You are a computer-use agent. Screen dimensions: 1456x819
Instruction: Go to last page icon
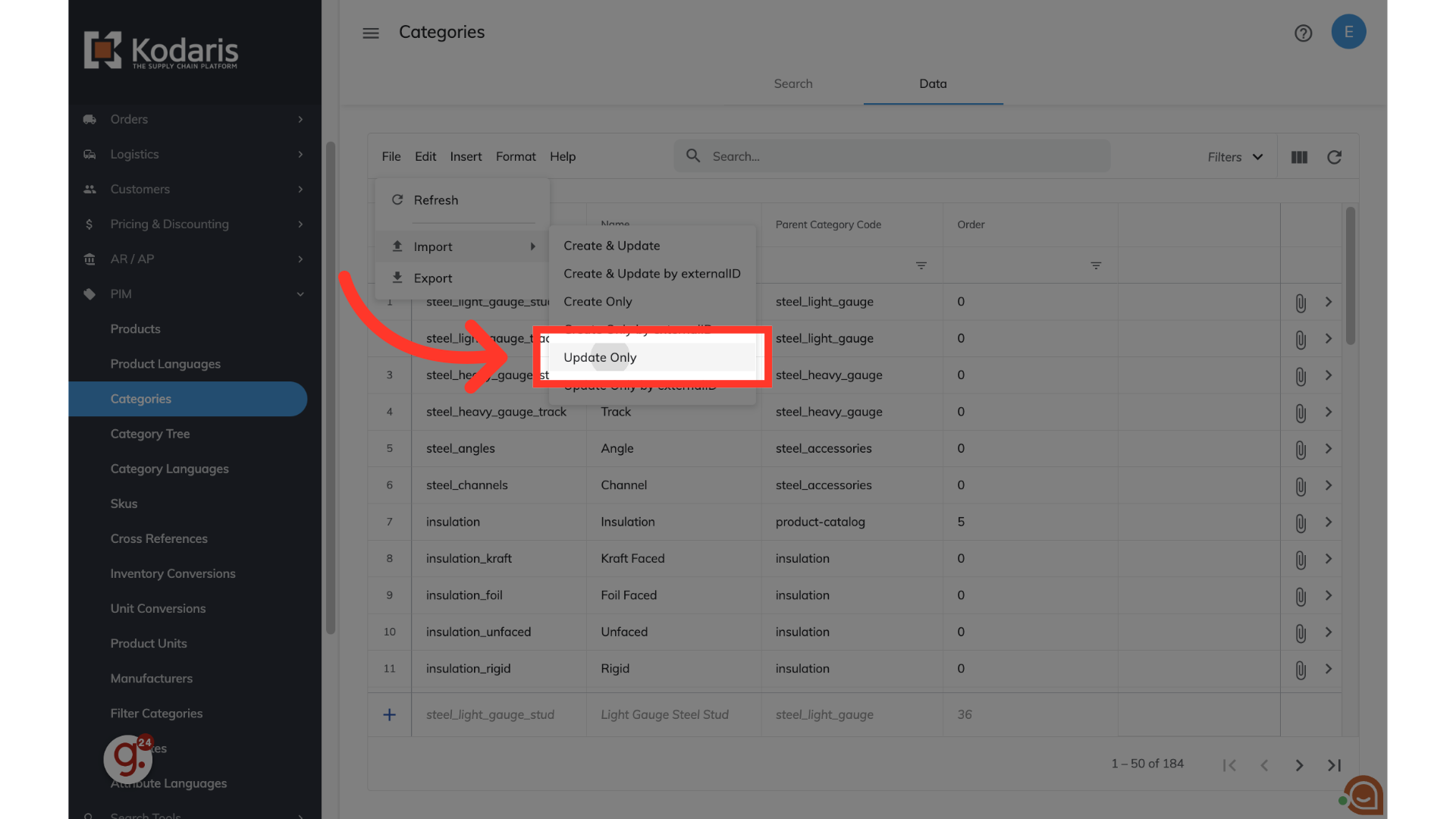pyautogui.click(x=1334, y=765)
